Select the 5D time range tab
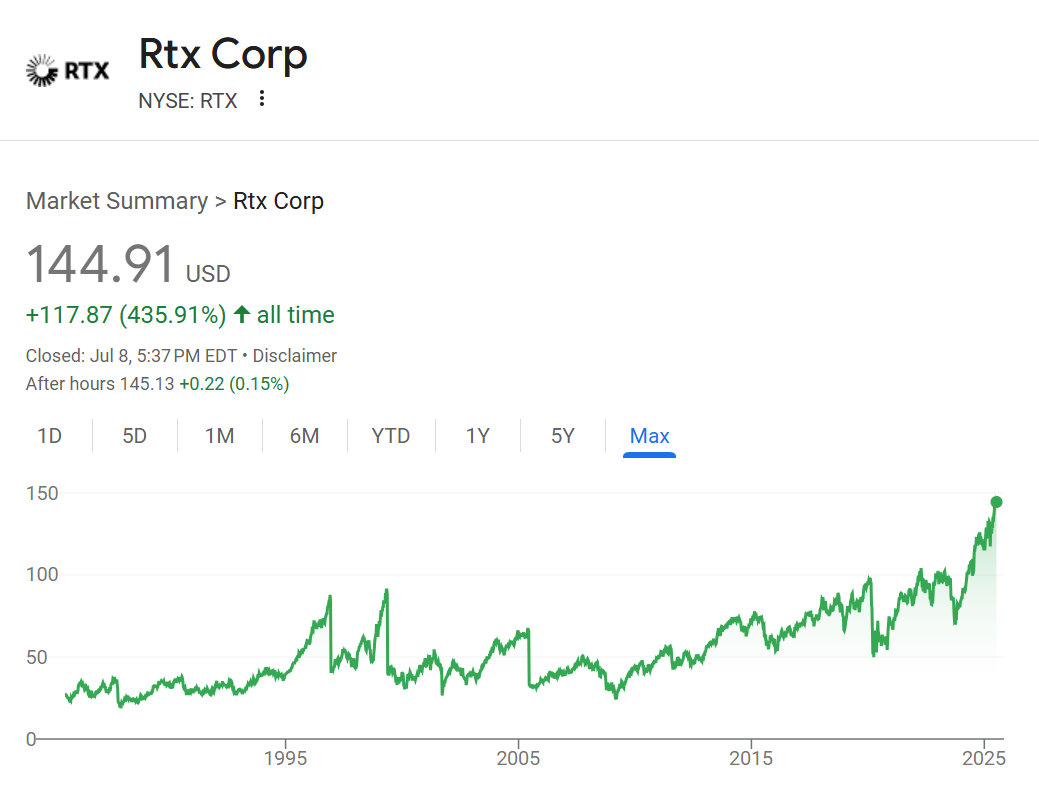 click(134, 436)
